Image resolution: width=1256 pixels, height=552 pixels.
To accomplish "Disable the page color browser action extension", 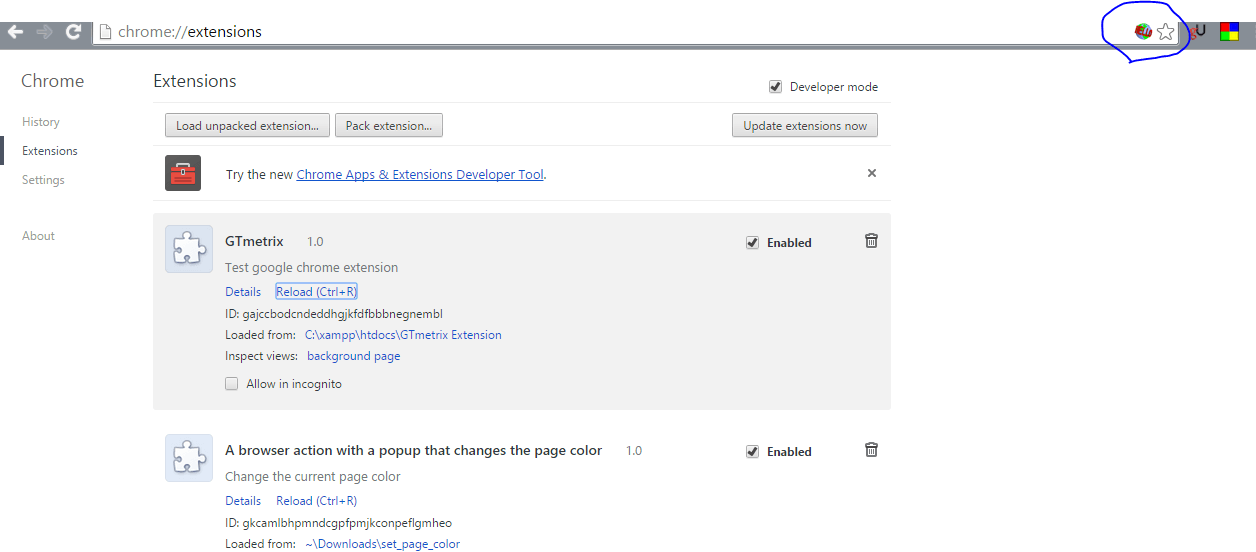I will [x=753, y=452].
